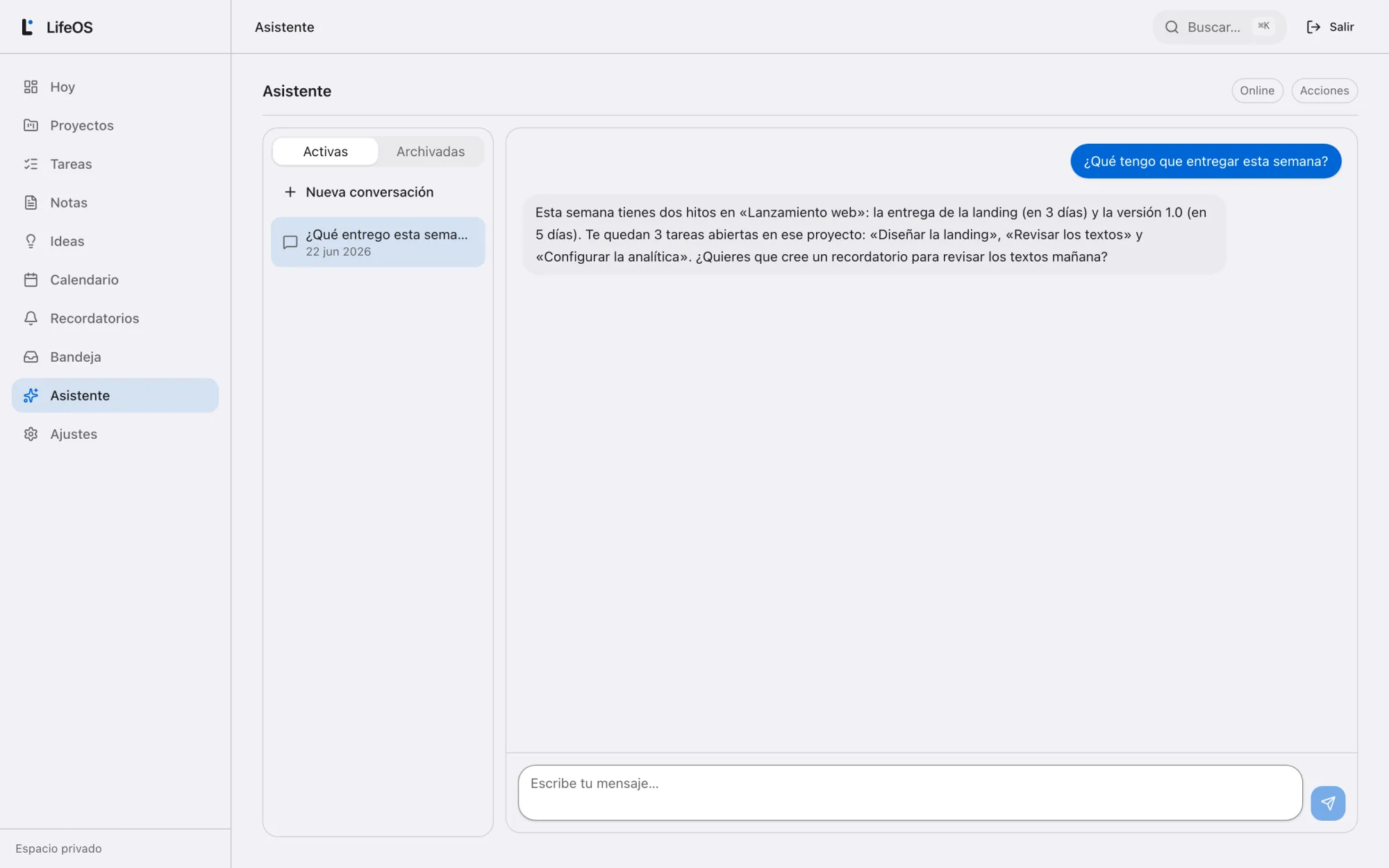Image resolution: width=1389 pixels, height=868 pixels.
Task: Click assistant reply about Lanzamiento web
Action: 874,235
